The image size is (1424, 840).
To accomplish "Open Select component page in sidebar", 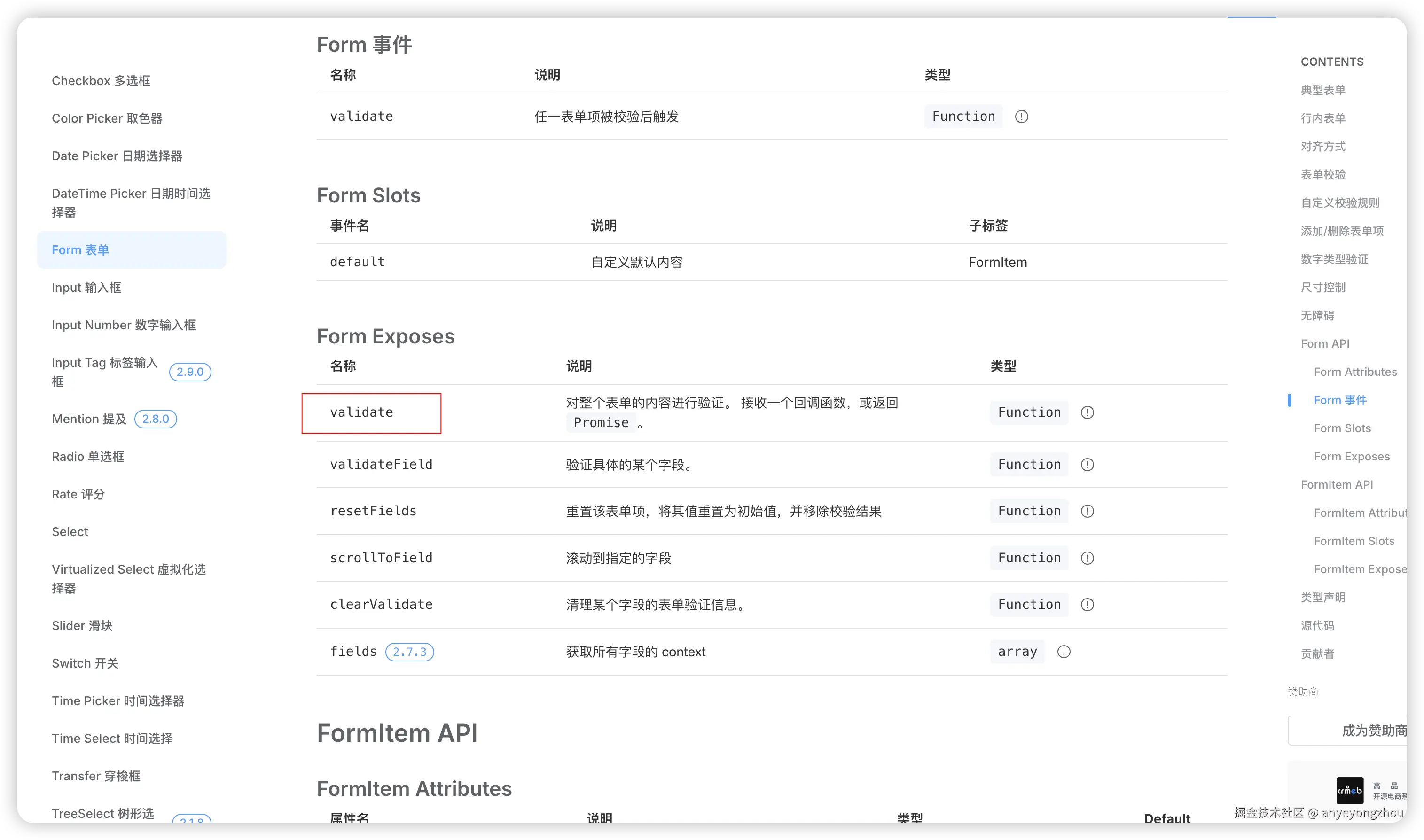I will tap(70, 531).
